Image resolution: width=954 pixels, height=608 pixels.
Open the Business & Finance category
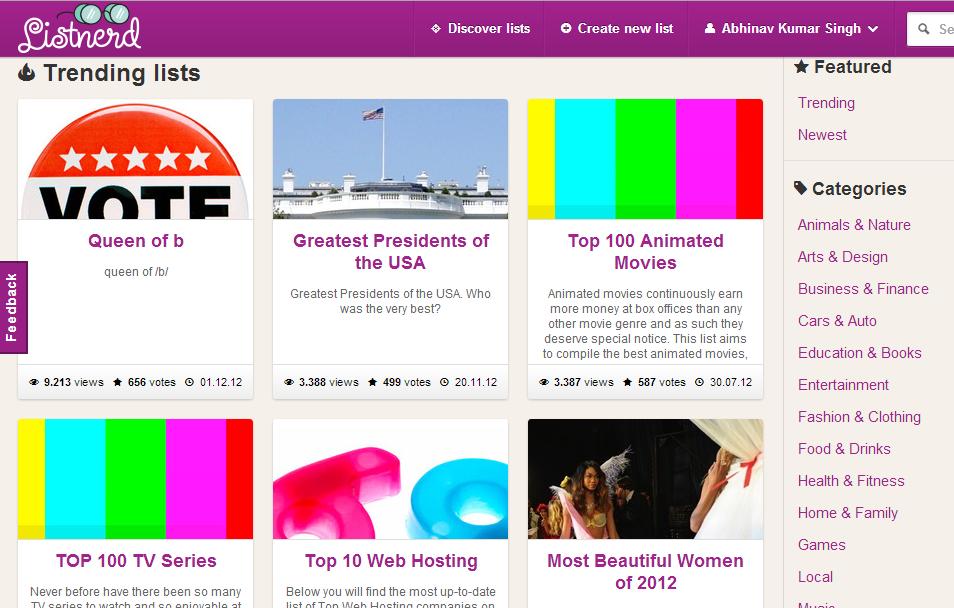click(863, 289)
